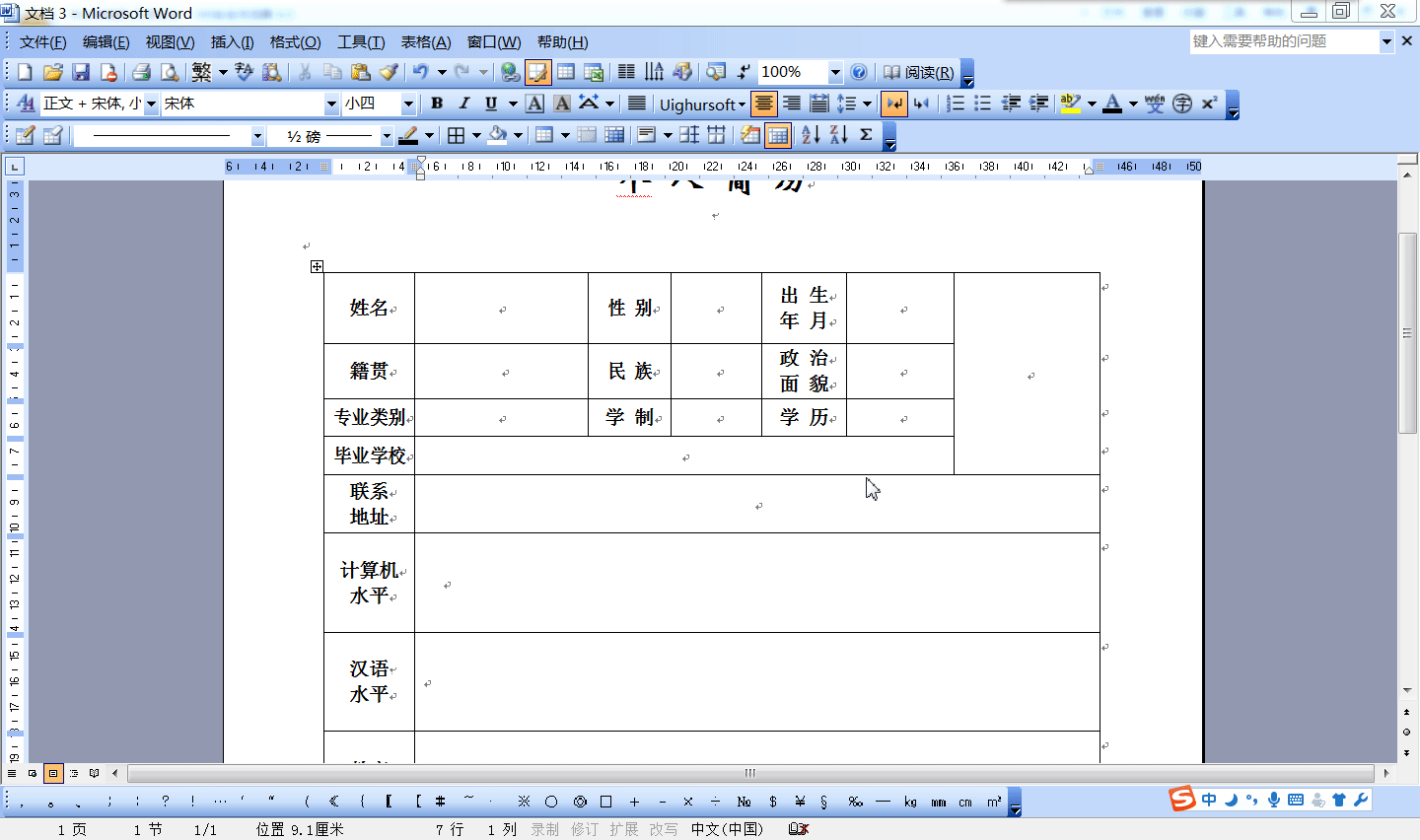Open the Insert Hyperlink tool
The width and height of the screenshot is (1420, 840).
pyautogui.click(x=511, y=72)
